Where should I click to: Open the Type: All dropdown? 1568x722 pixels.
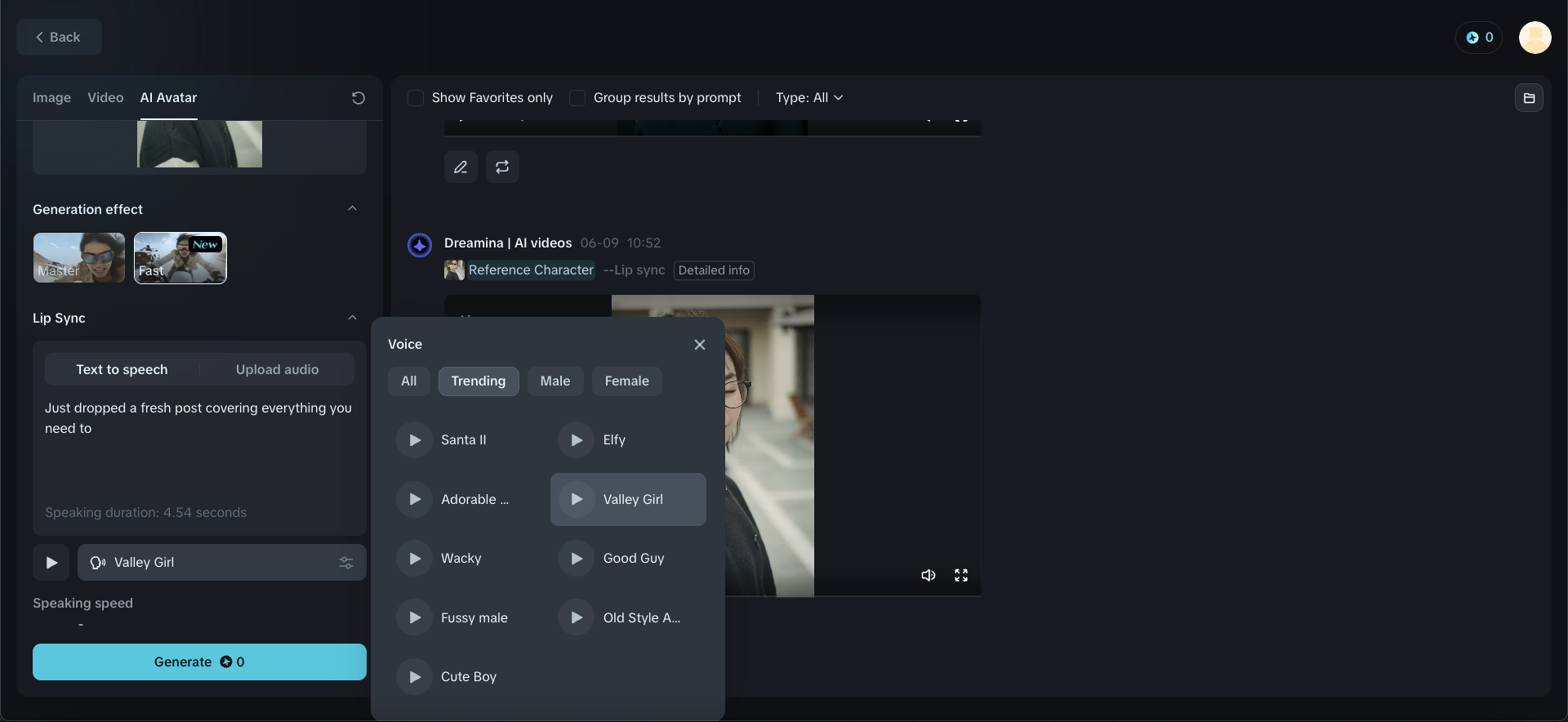[x=809, y=98]
